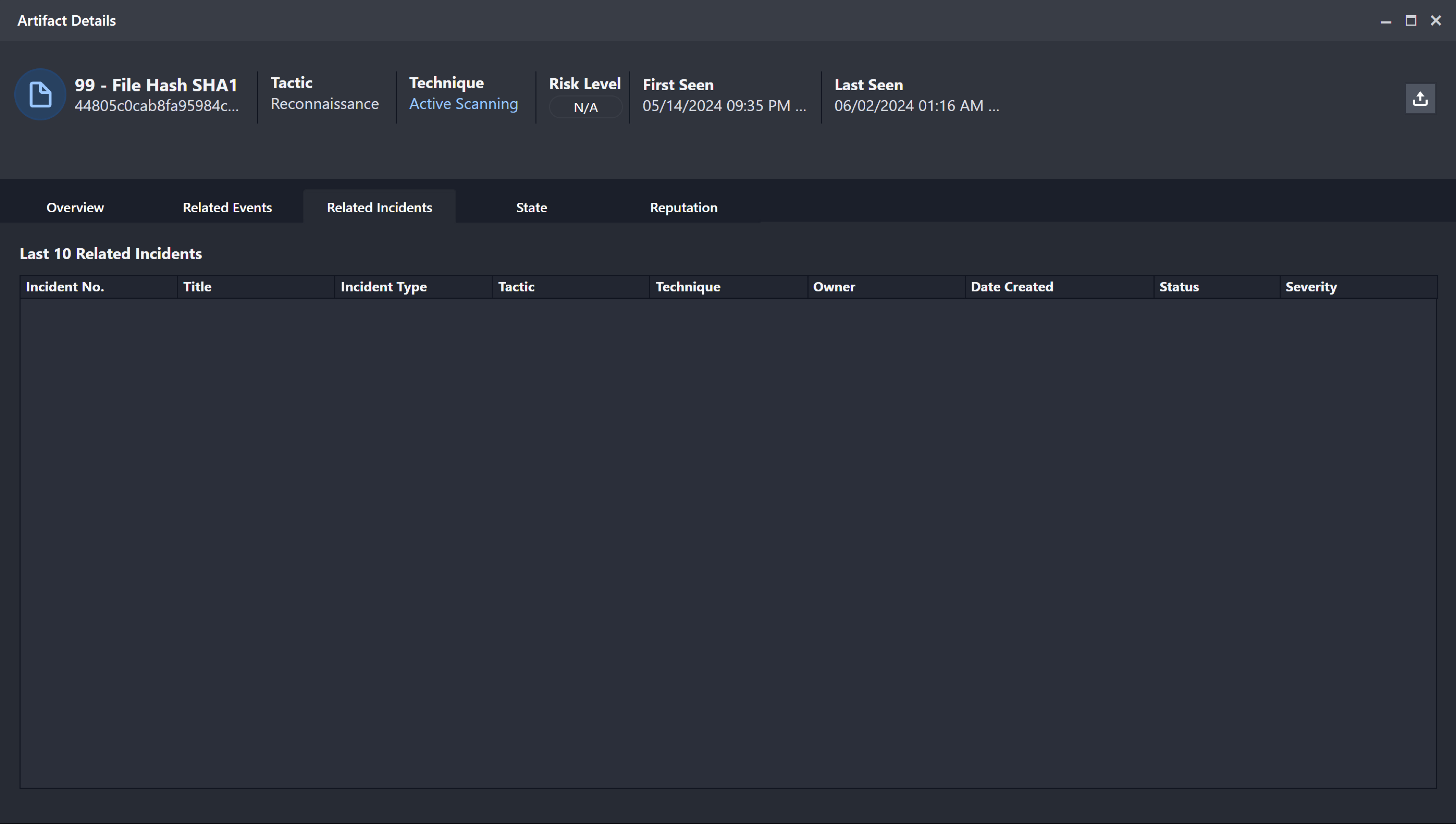The height and width of the screenshot is (824, 1456).
Task: Sort by Incident No. column header
Action: tap(65, 287)
